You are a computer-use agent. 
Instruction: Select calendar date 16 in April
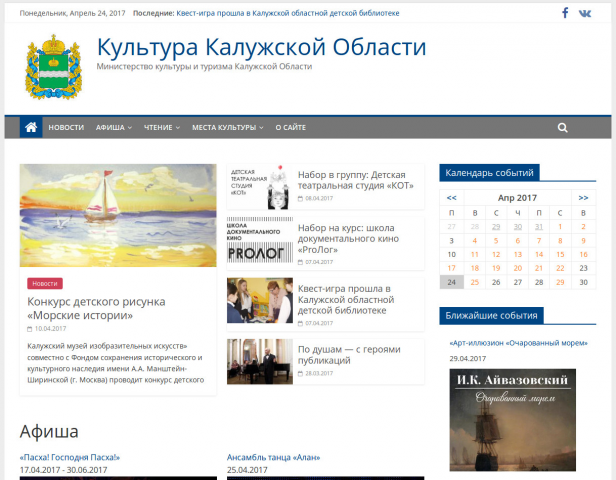(x=583, y=255)
